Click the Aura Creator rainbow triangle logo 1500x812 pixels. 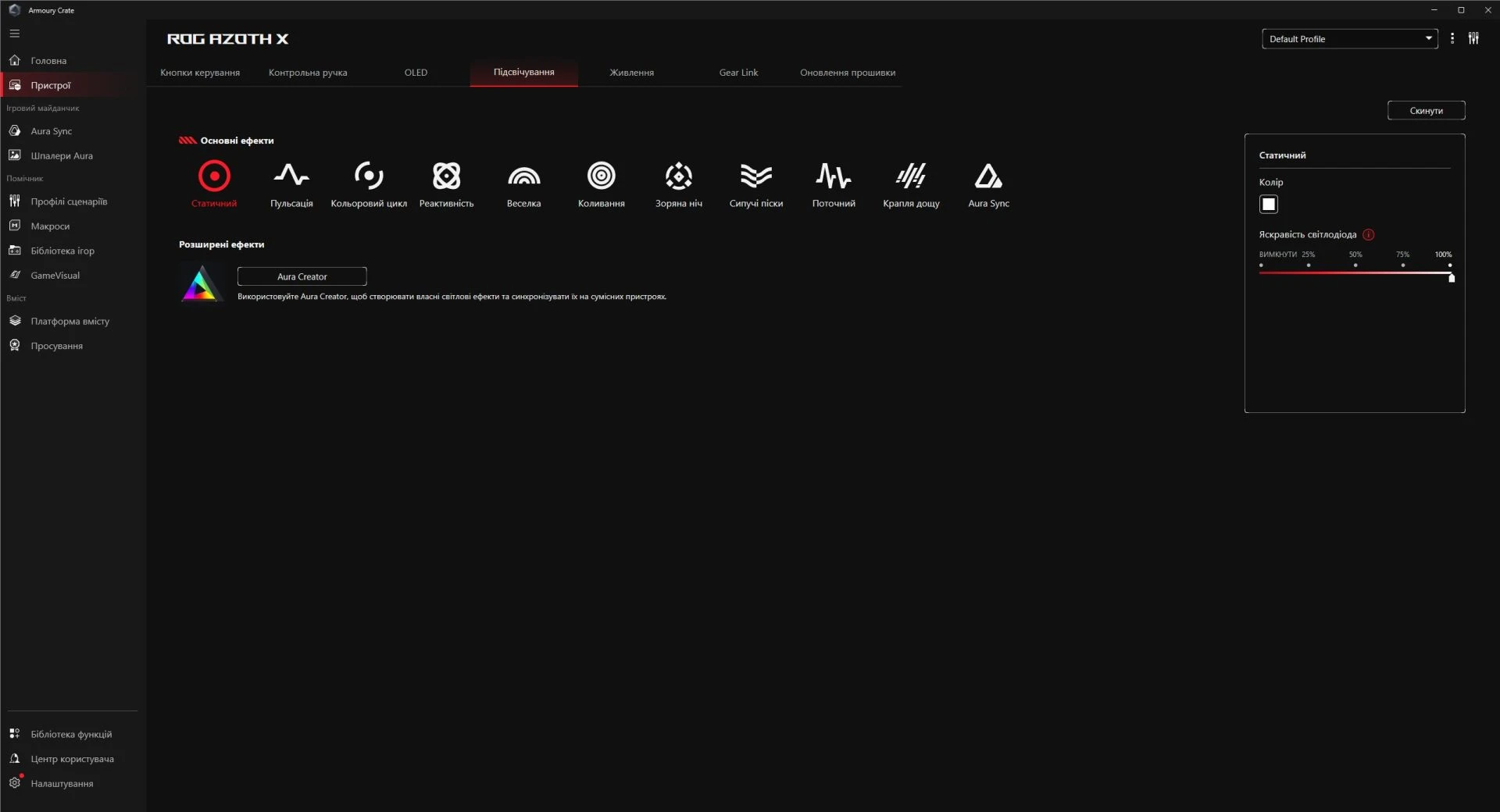click(x=202, y=284)
